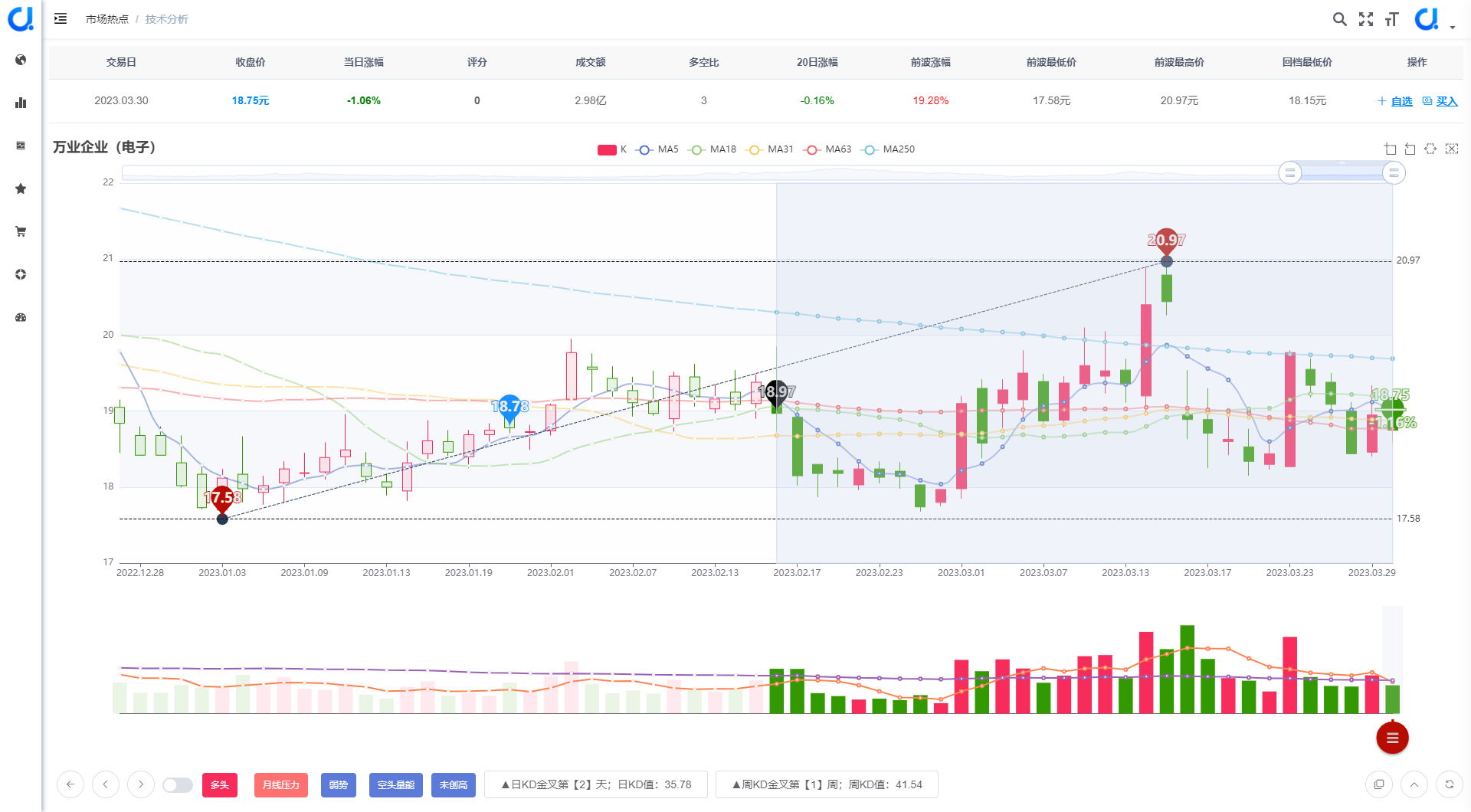Image resolution: width=1471 pixels, height=812 pixels.
Task: Click the 市场热点 breadcrumb
Action: pos(107,19)
